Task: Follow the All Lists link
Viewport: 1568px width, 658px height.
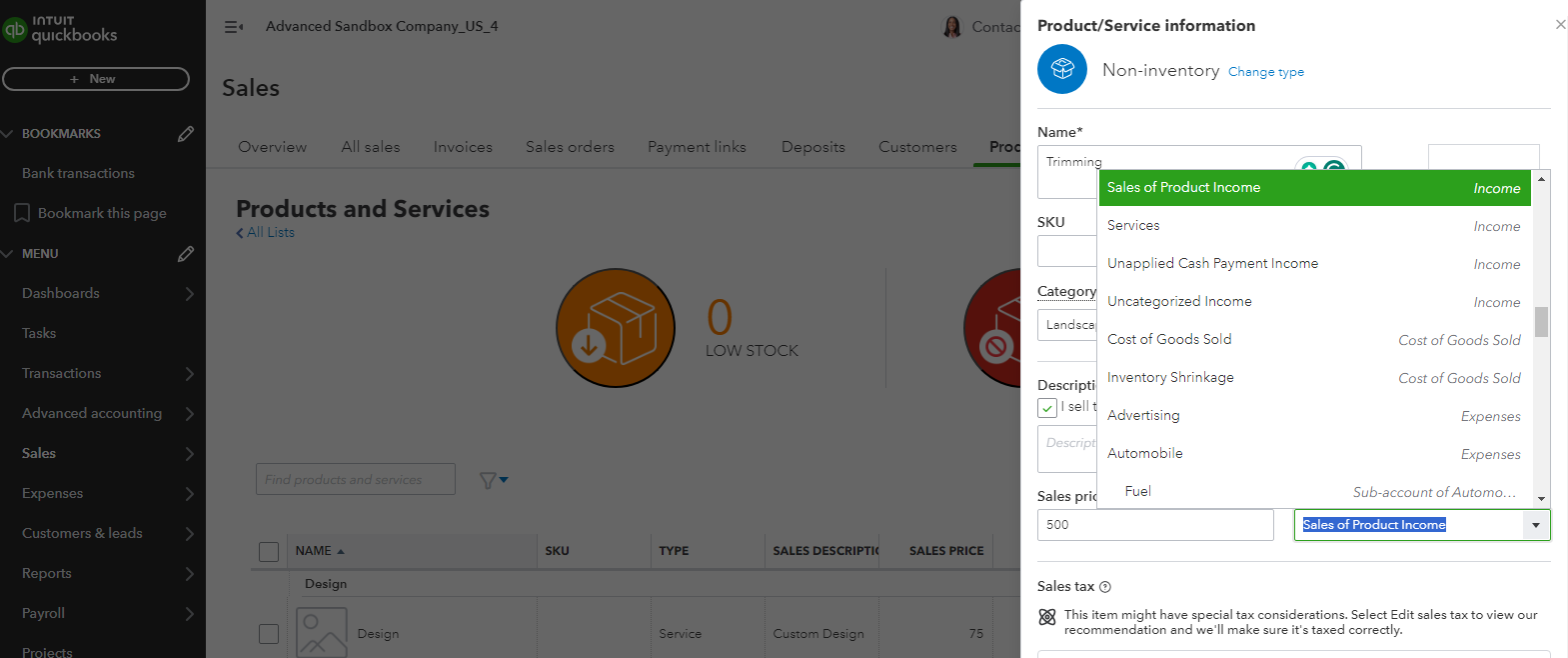Action: (266, 232)
